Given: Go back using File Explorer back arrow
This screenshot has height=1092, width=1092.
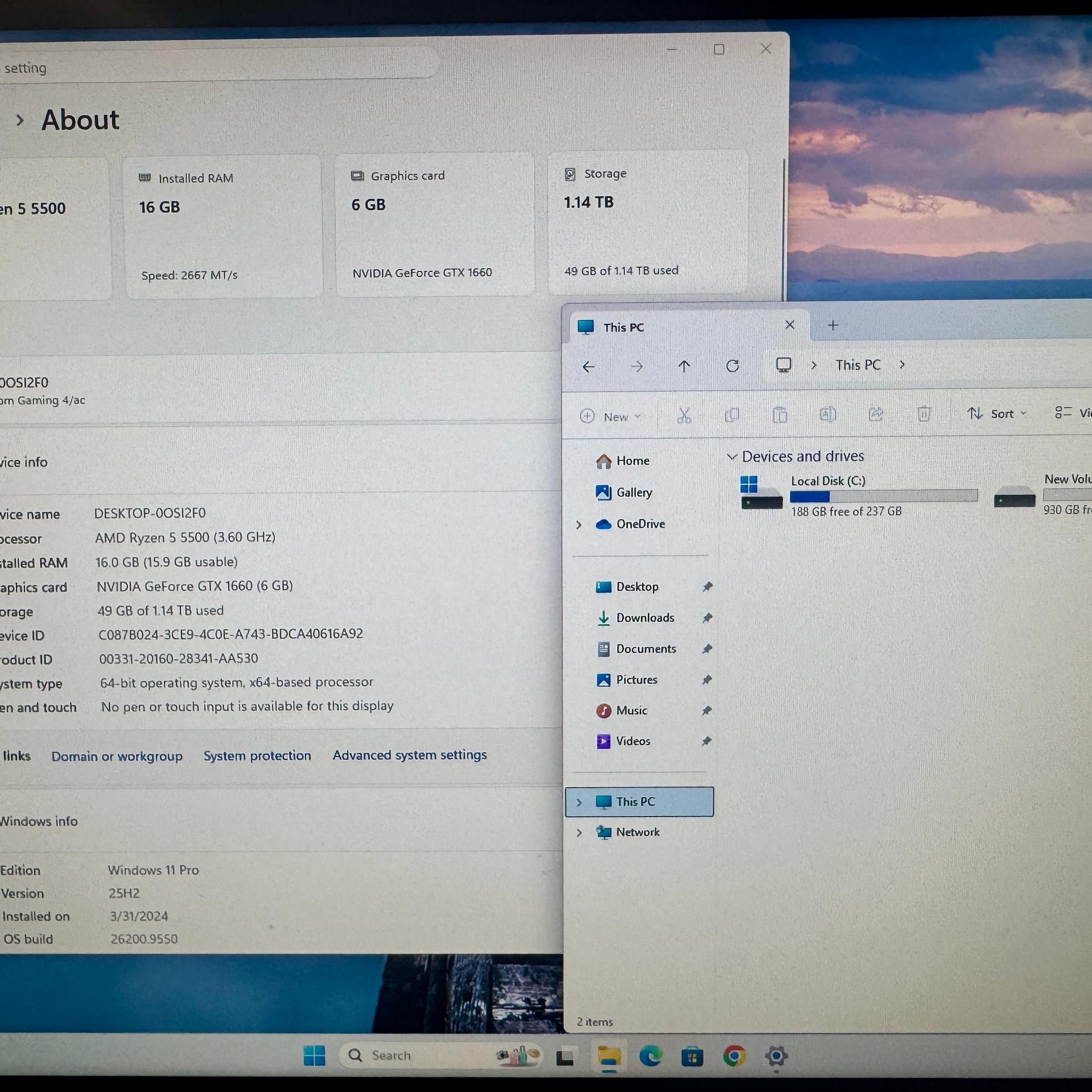Looking at the screenshot, I should (589, 367).
